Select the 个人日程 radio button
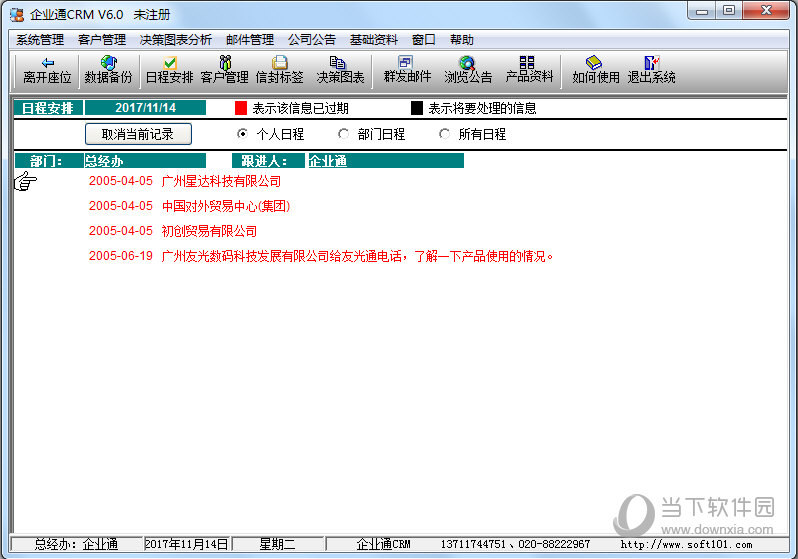The height and width of the screenshot is (559, 798). click(x=242, y=134)
